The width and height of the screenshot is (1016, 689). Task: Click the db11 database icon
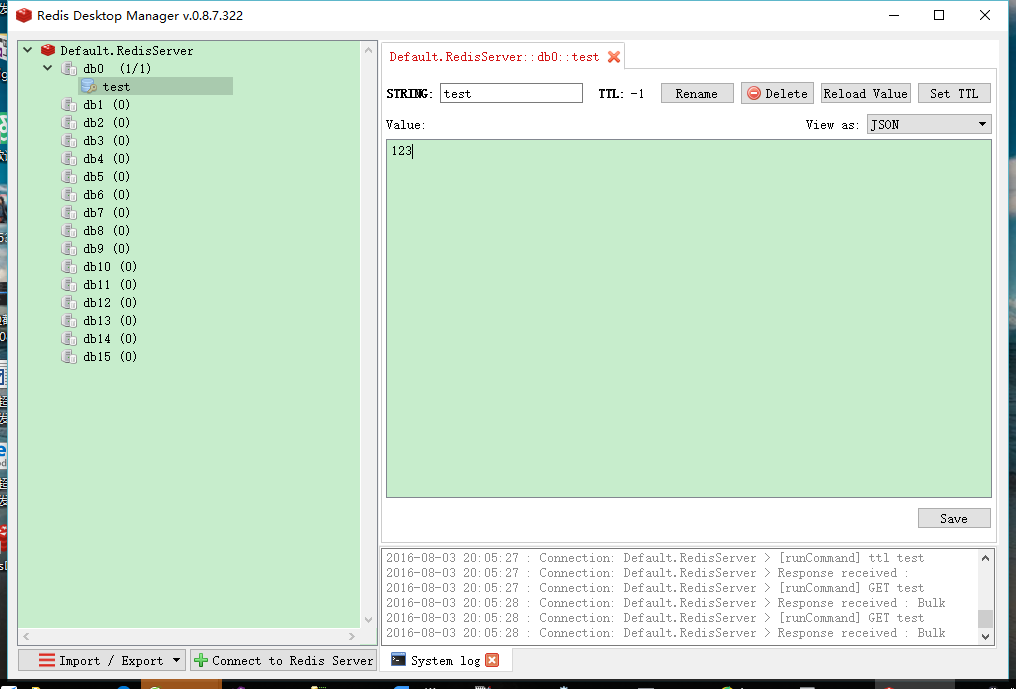[69, 285]
